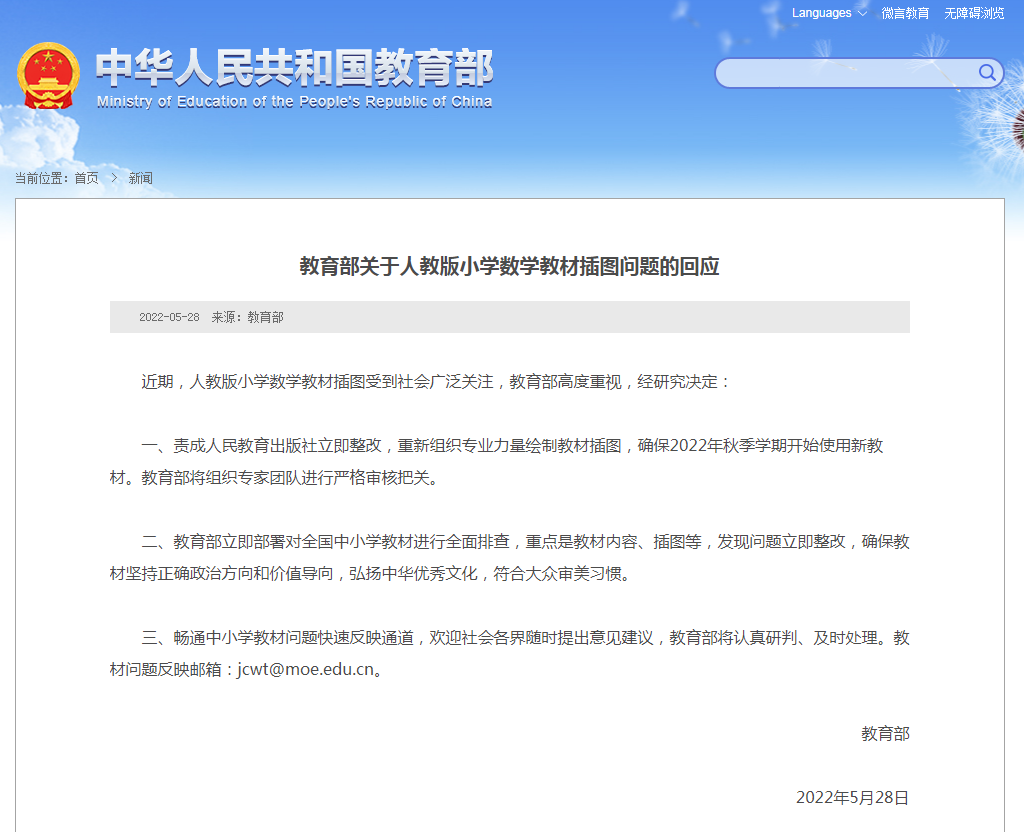Screen dimensions: 1024x832
Task: Go to 首页 in breadcrumb
Action: click(x=86, y=178)
